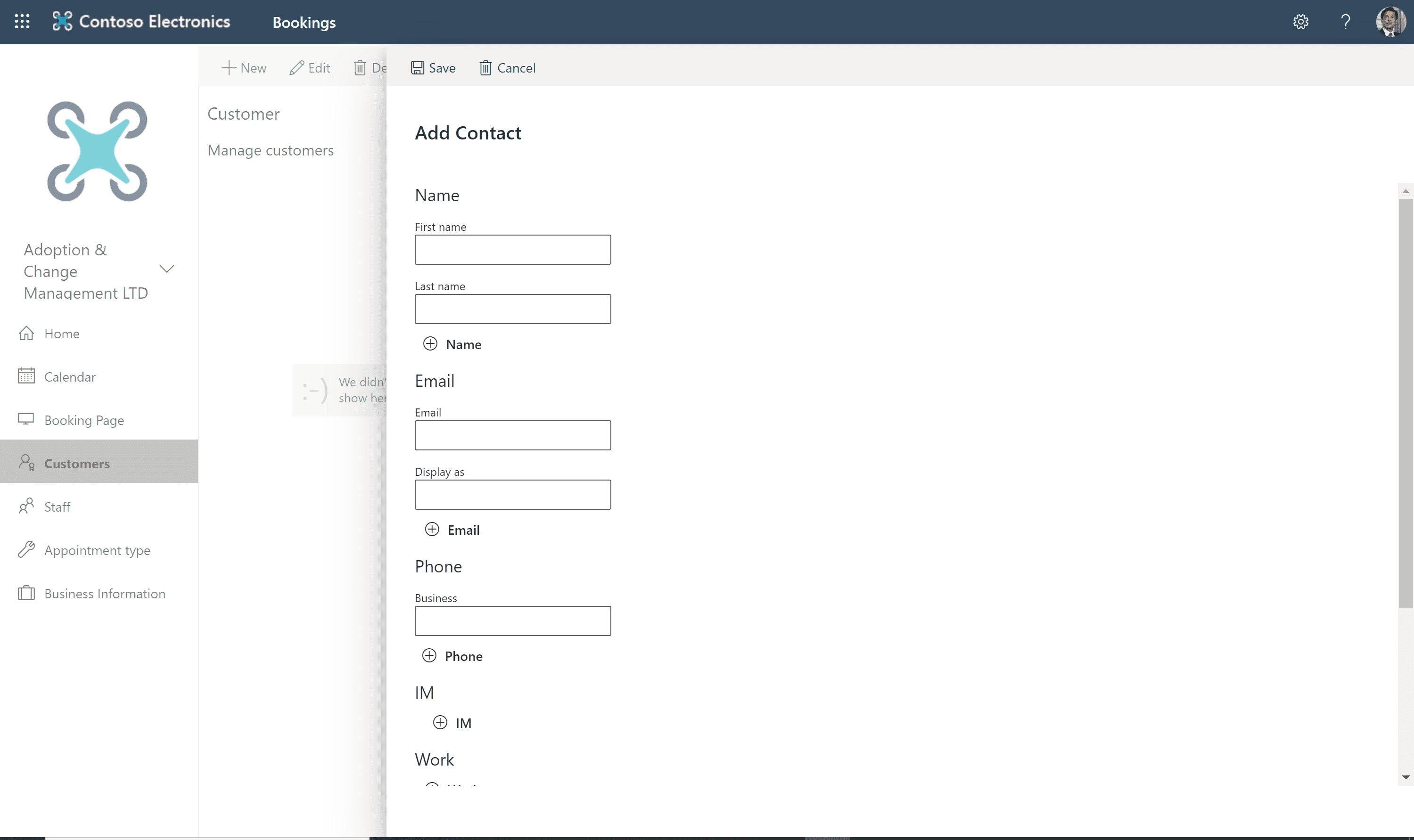1414x840 pixels.
Task: Click the Calendar icon in sidebar
Action: (x=26, y=376)
